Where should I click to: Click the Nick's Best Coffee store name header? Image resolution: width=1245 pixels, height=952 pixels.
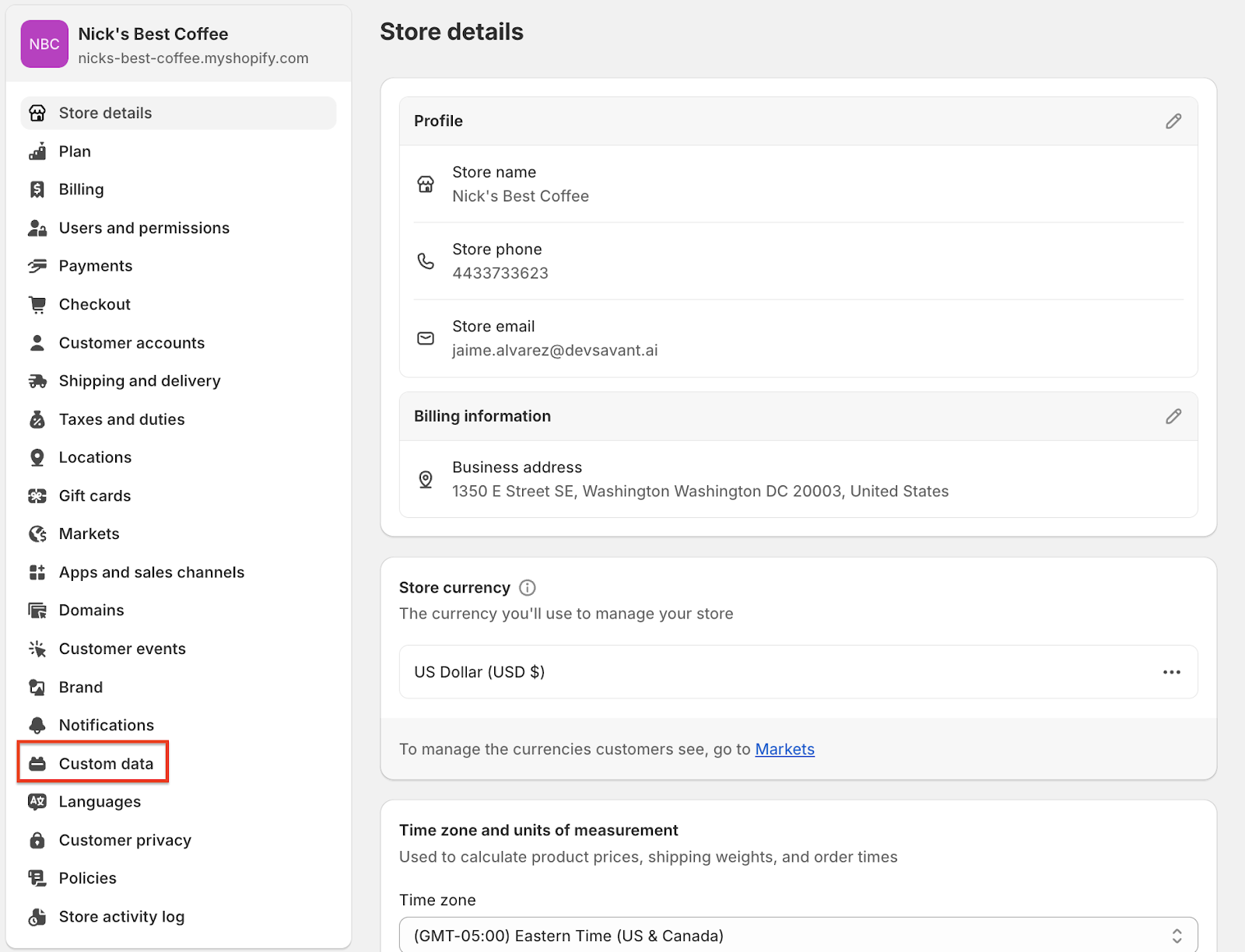click(153, 34)
